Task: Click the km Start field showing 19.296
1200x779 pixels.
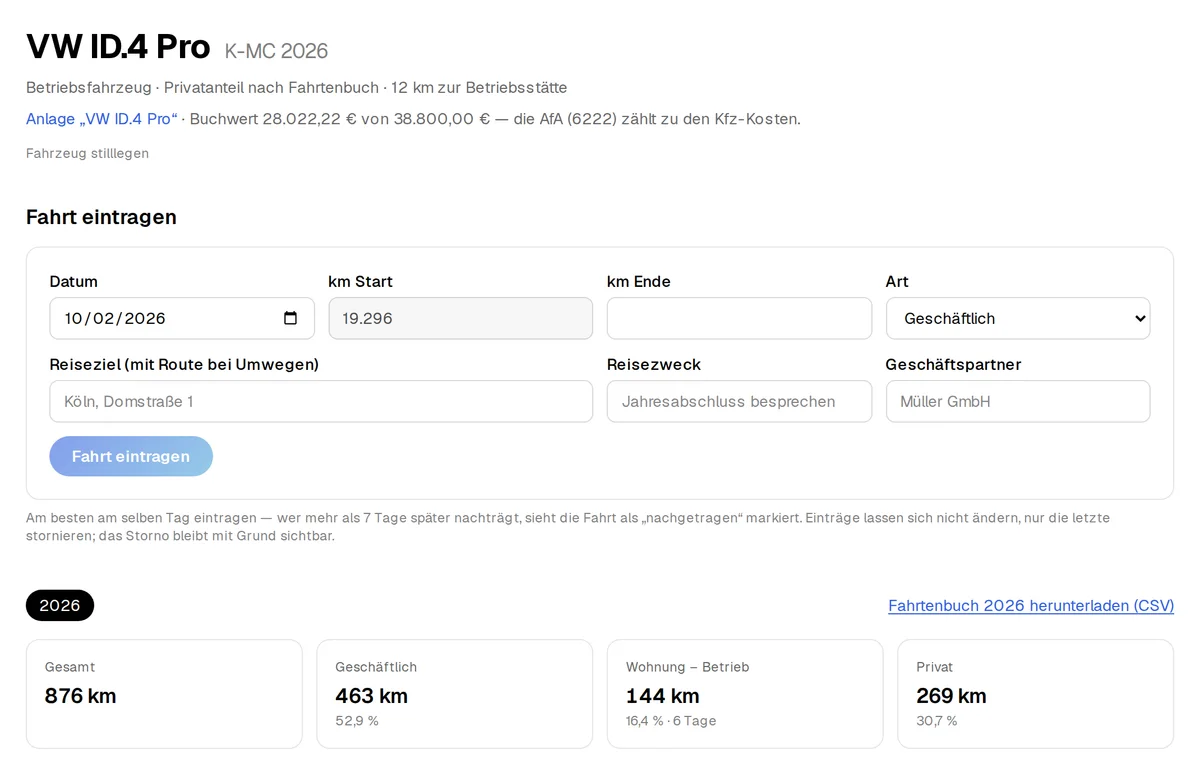Action: [x=460, y=318]
